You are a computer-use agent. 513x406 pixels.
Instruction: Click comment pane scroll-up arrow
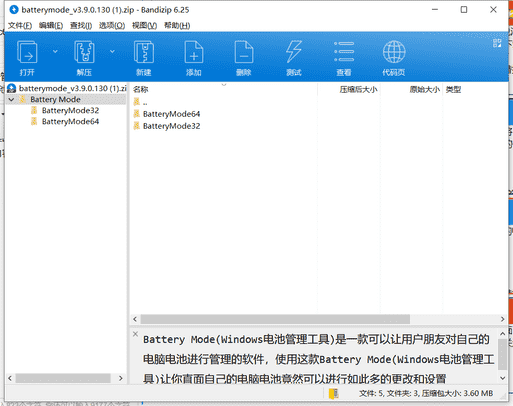click(x=502, y=333)
